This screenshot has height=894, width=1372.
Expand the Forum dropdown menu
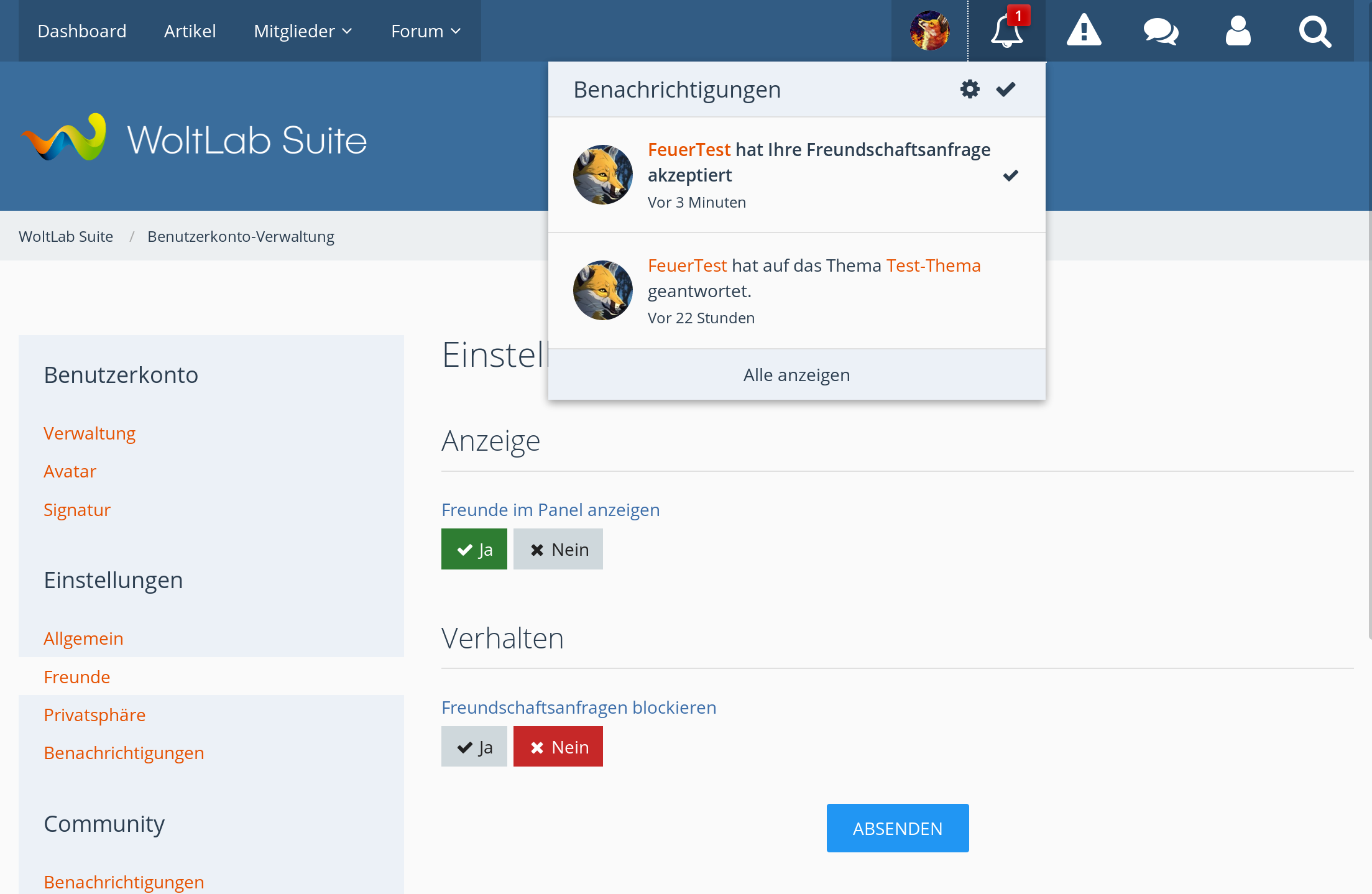(x=426, y=31)
